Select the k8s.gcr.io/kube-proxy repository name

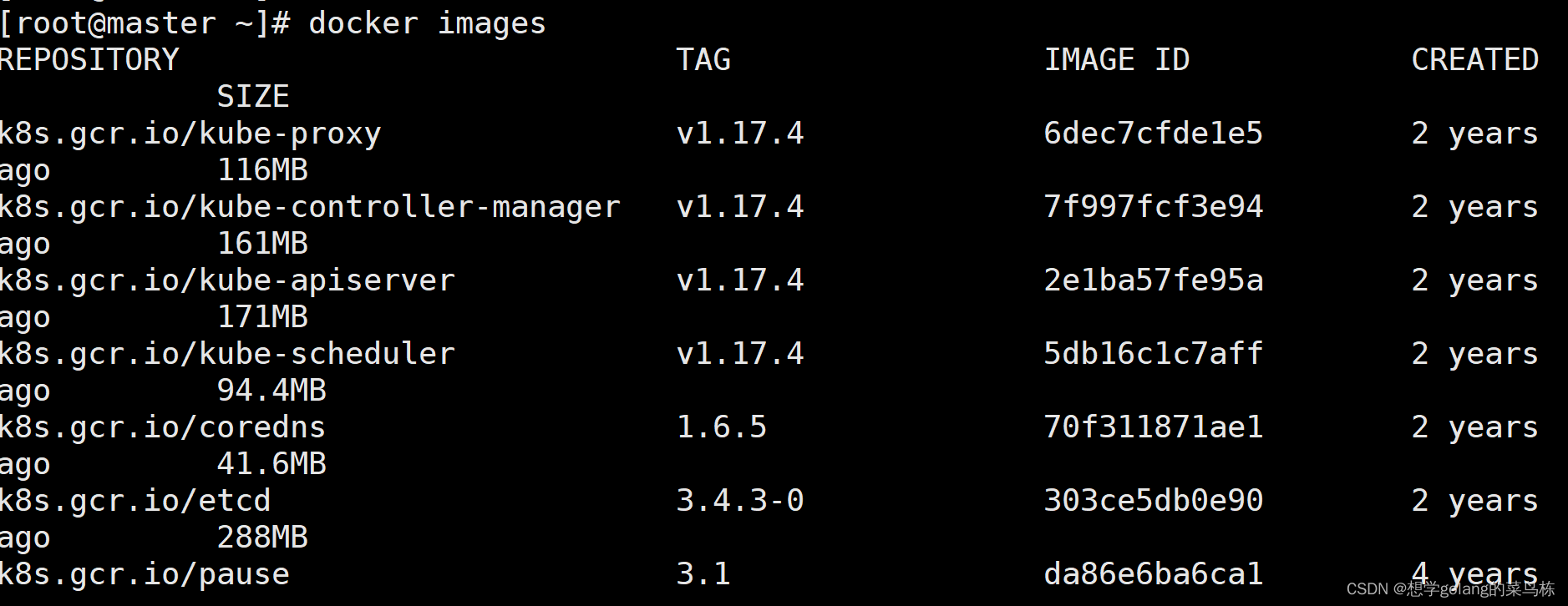click(190, 134)
